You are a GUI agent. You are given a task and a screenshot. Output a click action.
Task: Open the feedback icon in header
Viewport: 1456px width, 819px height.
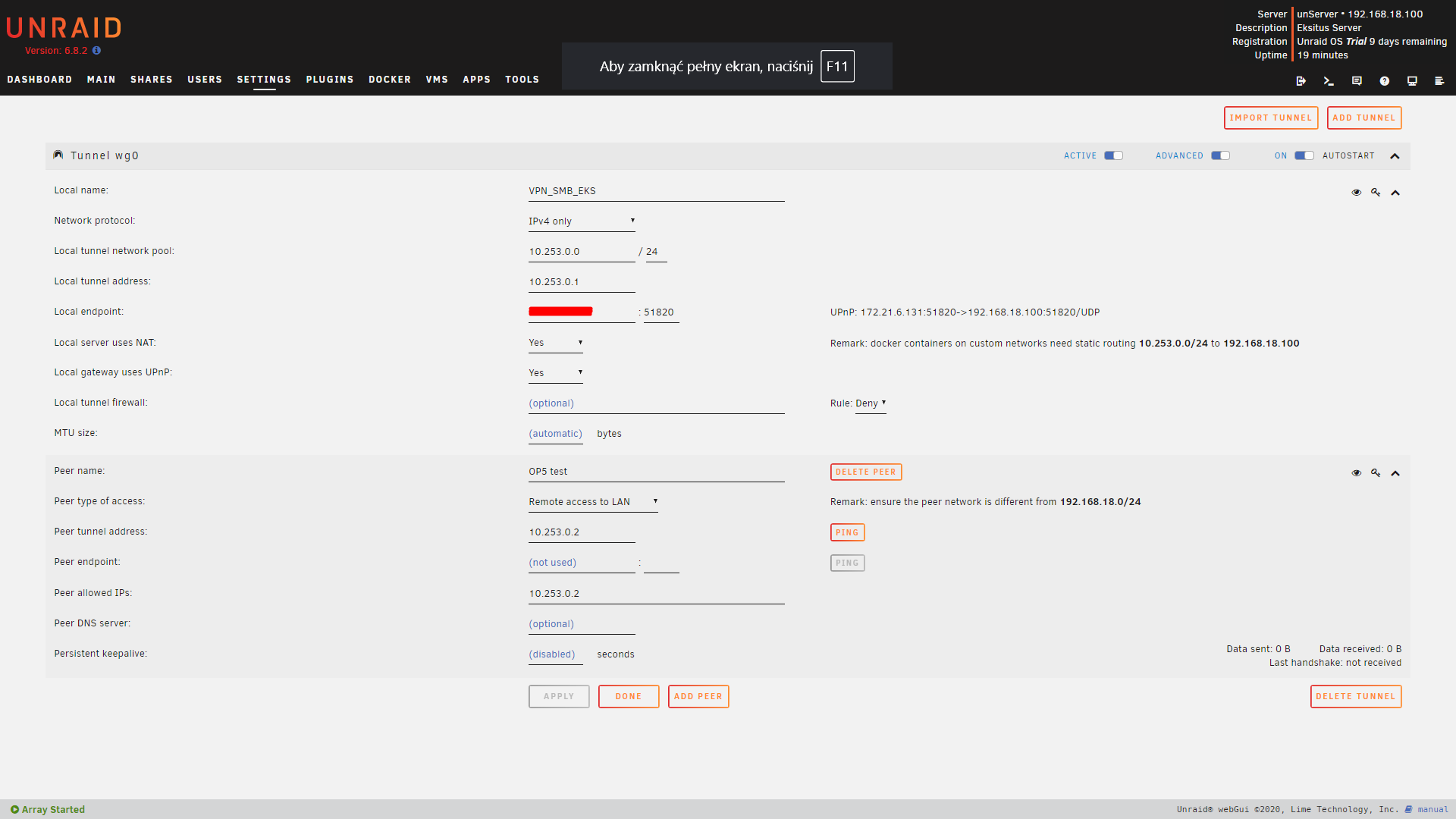coord(1357,81)
